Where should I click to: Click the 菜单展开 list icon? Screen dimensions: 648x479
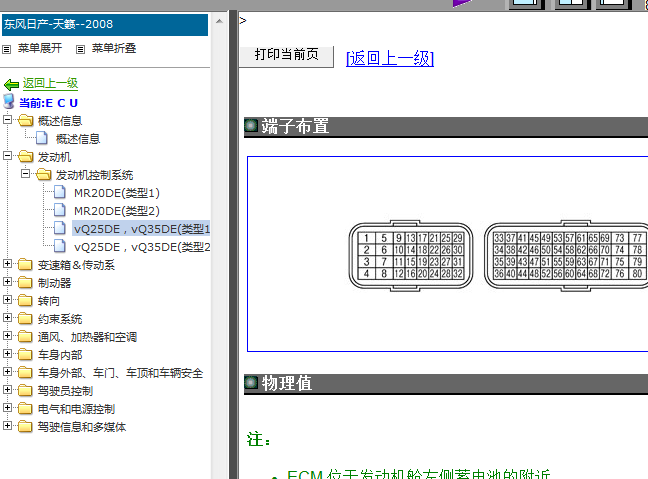point(7,50)
